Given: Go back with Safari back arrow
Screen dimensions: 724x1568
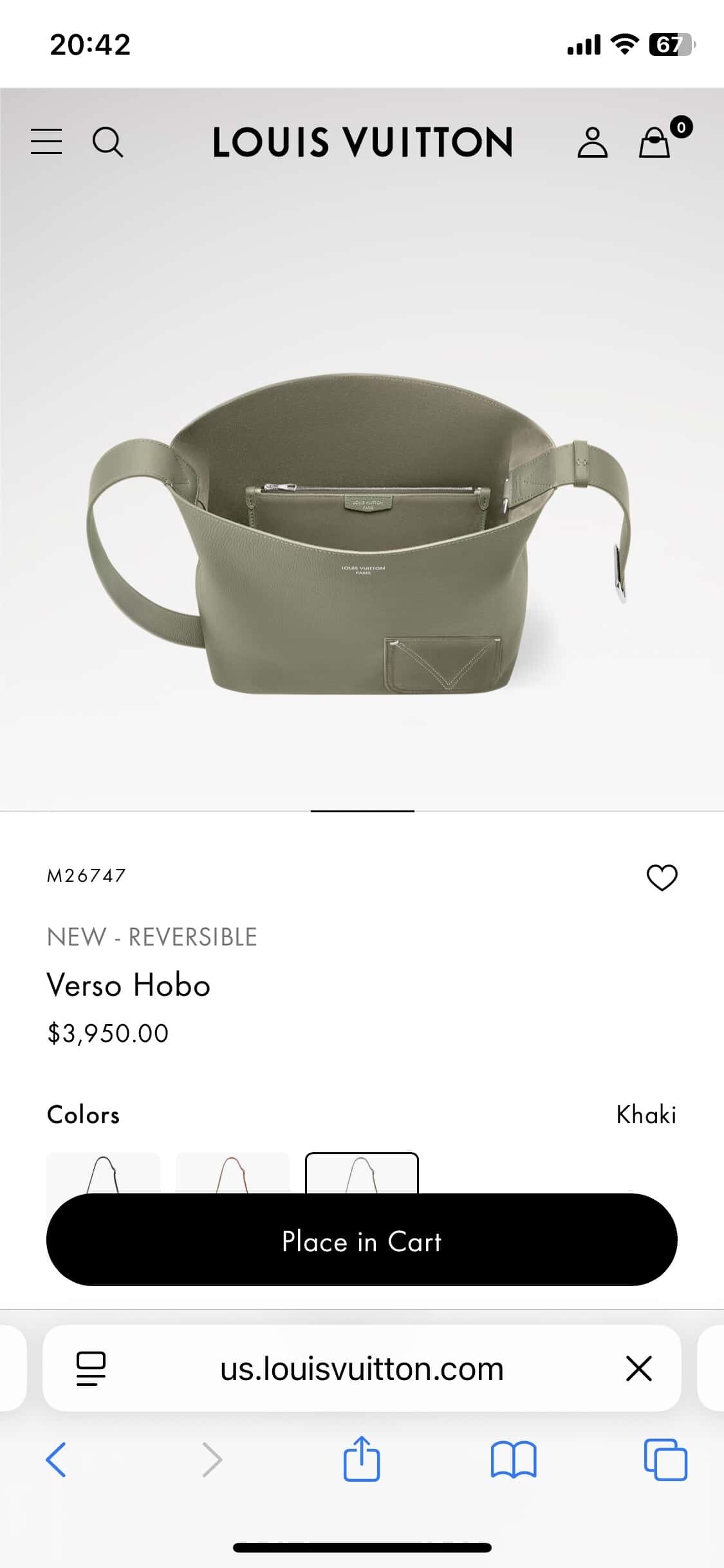Looking at the screenshot, I should 57,1459.
